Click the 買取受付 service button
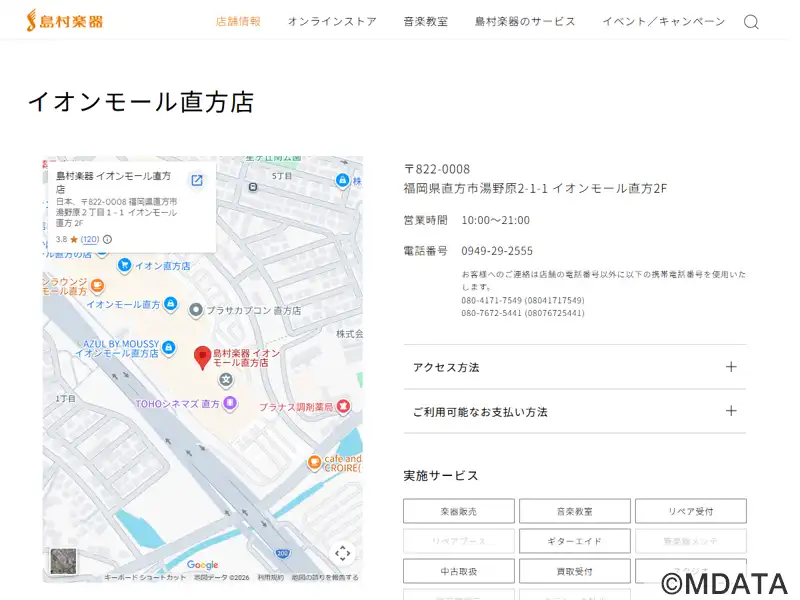Screen dimensions: 800x600 click(x=574, y=571)
